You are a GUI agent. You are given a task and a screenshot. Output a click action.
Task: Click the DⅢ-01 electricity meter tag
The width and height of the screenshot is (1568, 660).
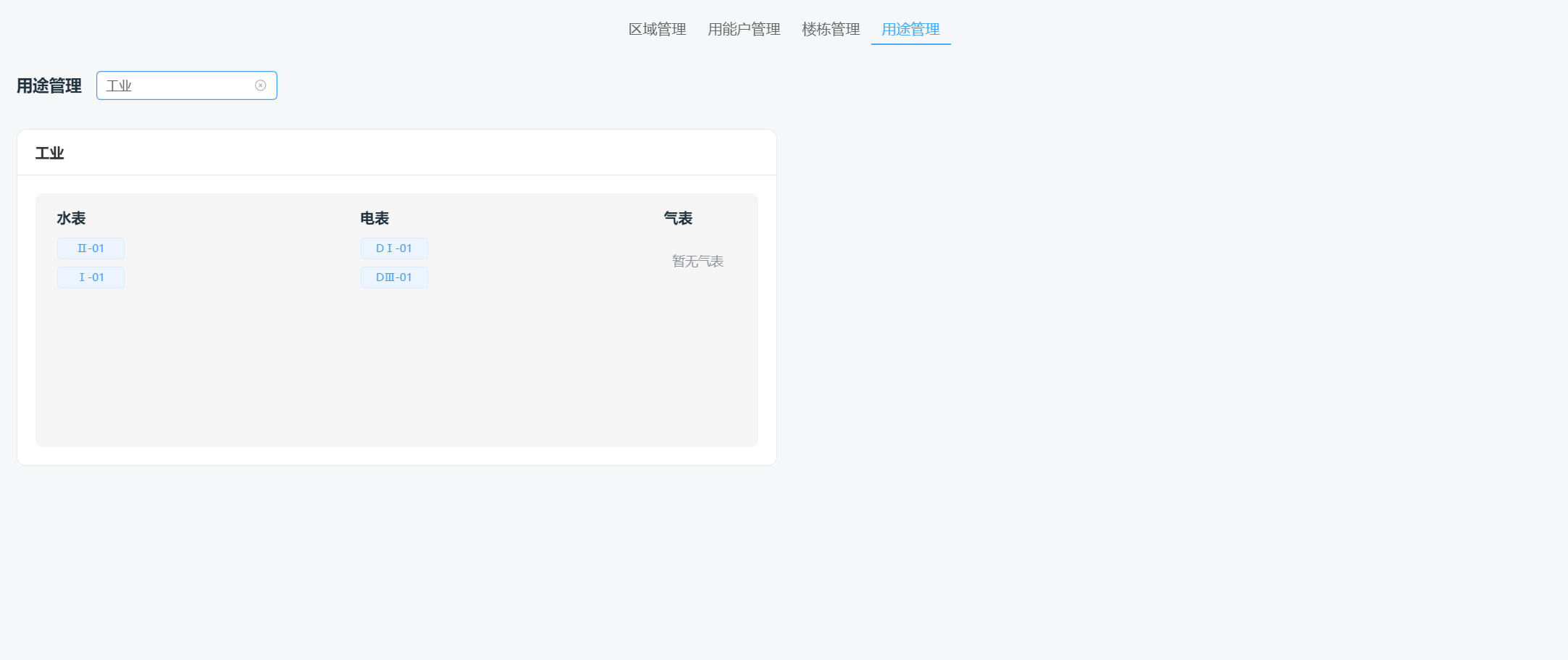(x=393, y=277)
